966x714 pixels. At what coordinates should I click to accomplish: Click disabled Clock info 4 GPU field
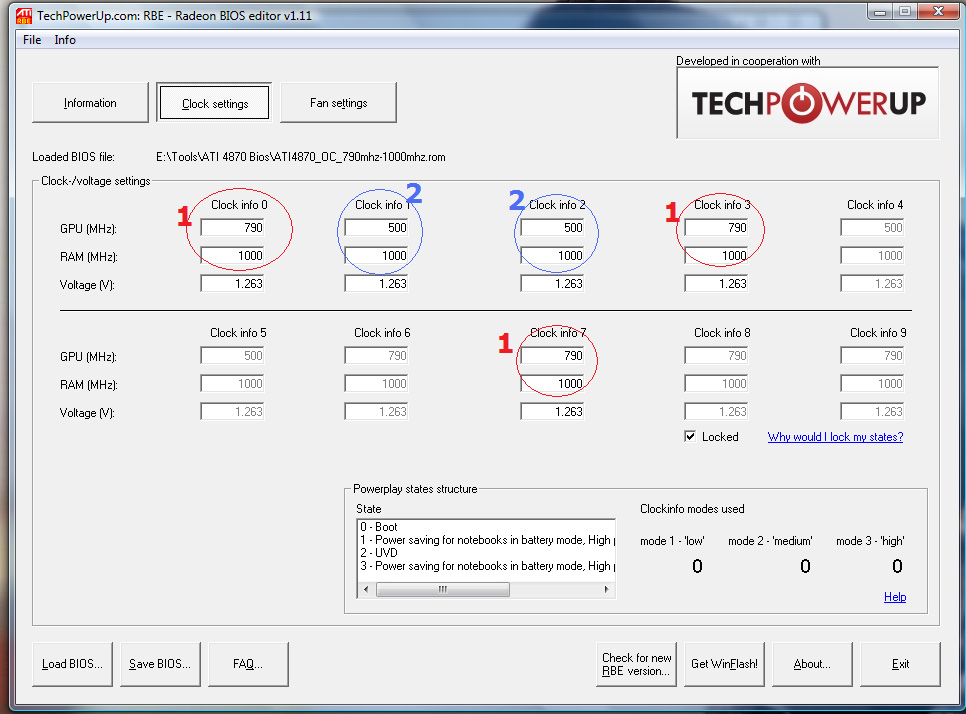click(x=872, y=228)
